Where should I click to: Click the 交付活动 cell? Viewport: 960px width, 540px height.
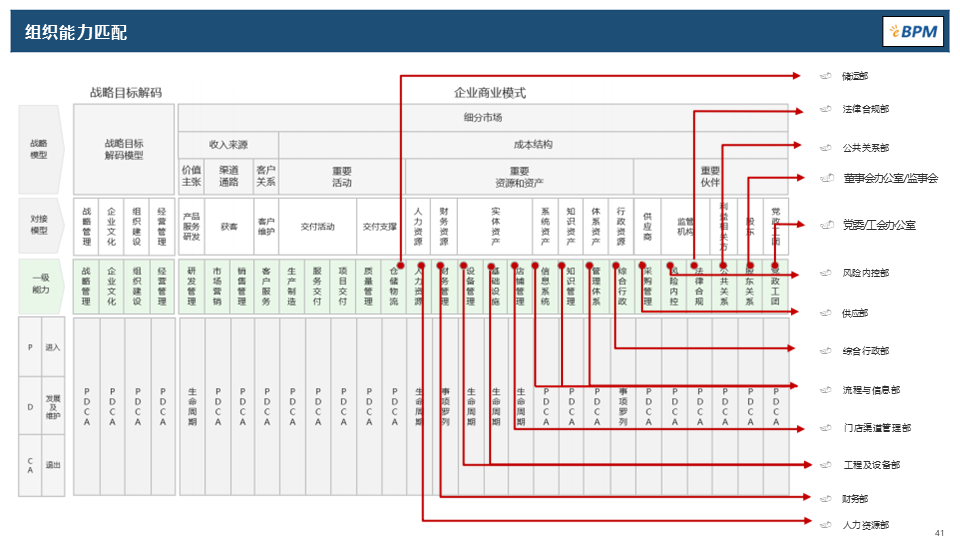[x=317, y=226]
